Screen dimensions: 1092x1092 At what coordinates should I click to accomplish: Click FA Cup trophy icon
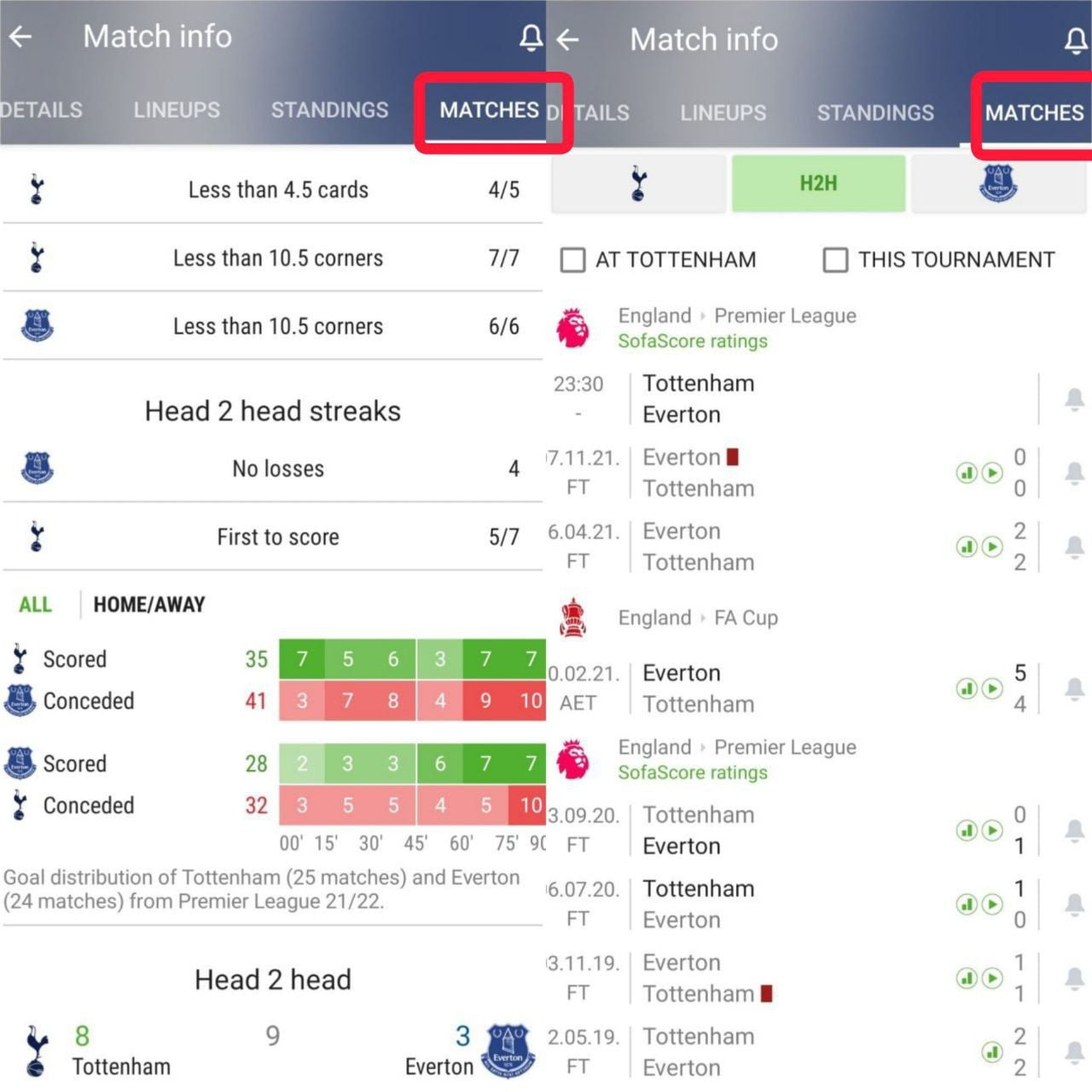(573, 618)
